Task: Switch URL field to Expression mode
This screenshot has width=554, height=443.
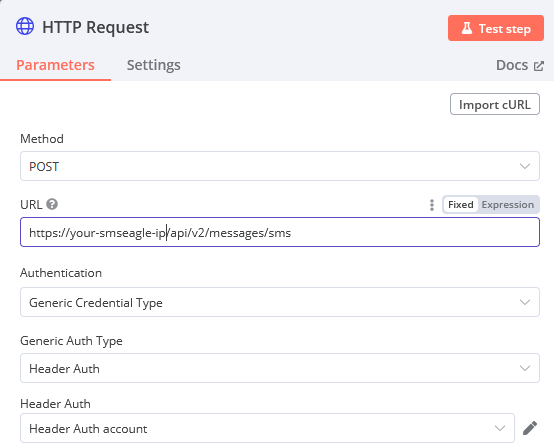Action: [x=507, y=205]
